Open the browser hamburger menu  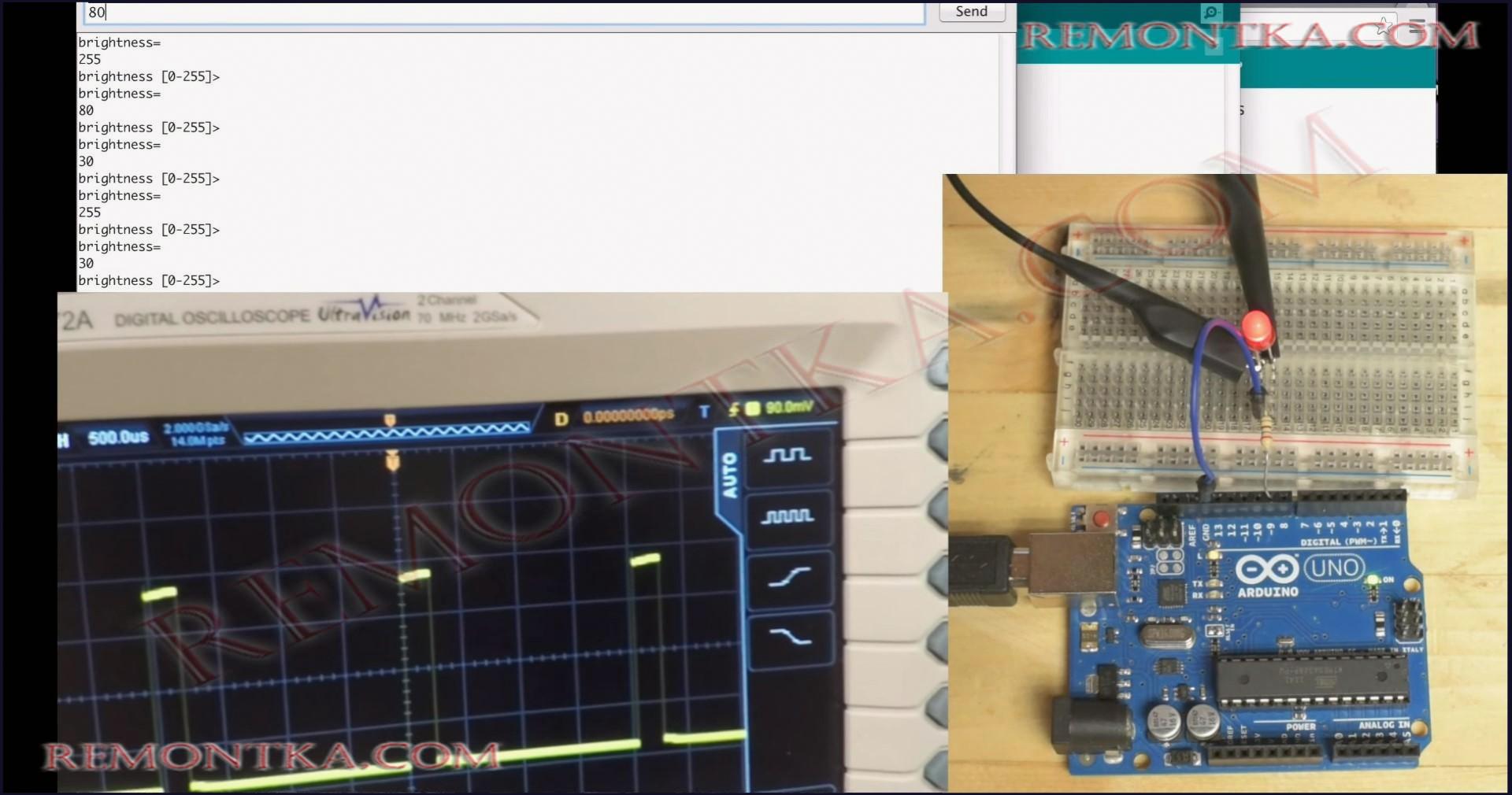click(x=1417, y=26)
